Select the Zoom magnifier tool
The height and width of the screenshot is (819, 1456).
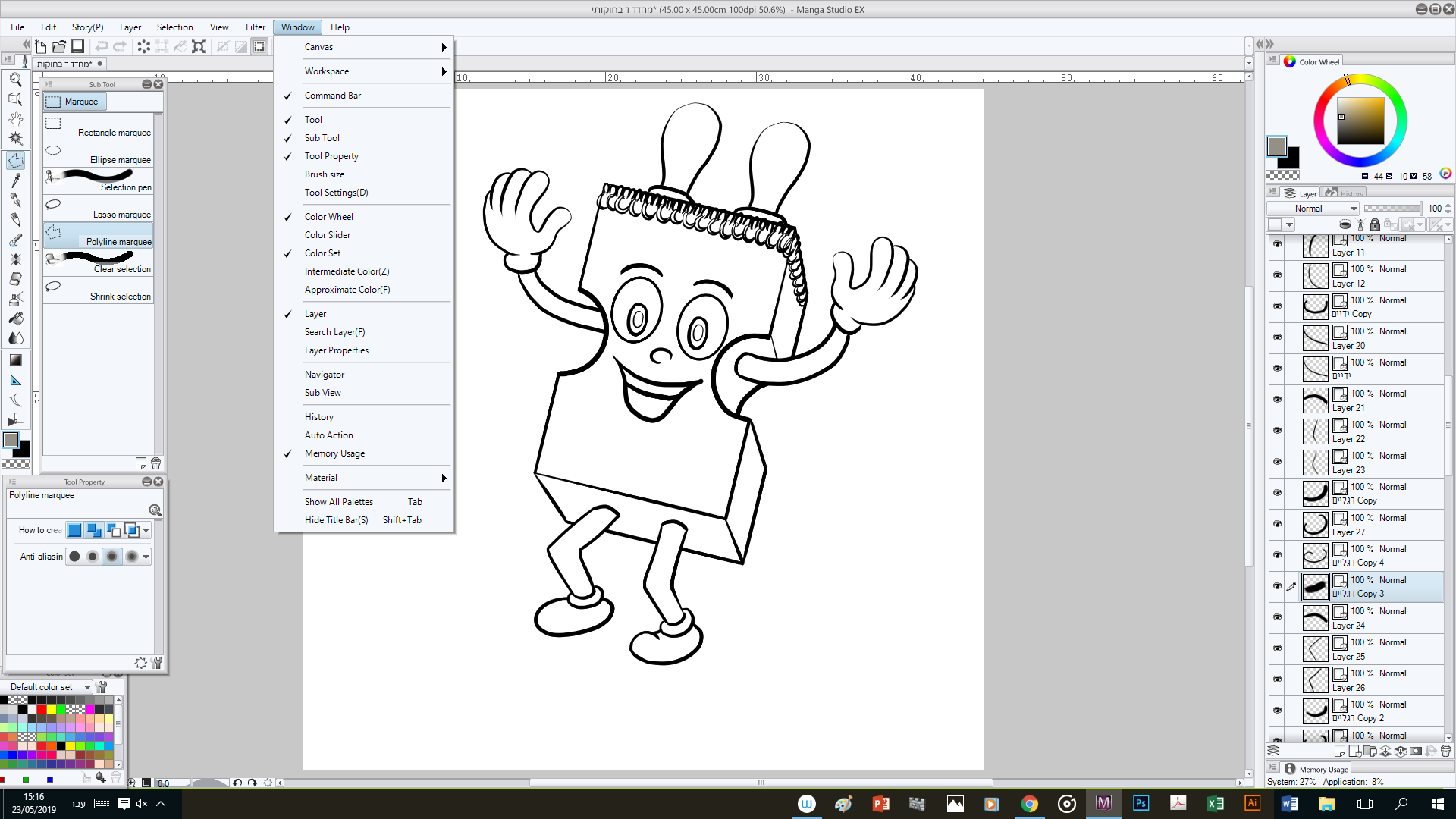point(16,80)
